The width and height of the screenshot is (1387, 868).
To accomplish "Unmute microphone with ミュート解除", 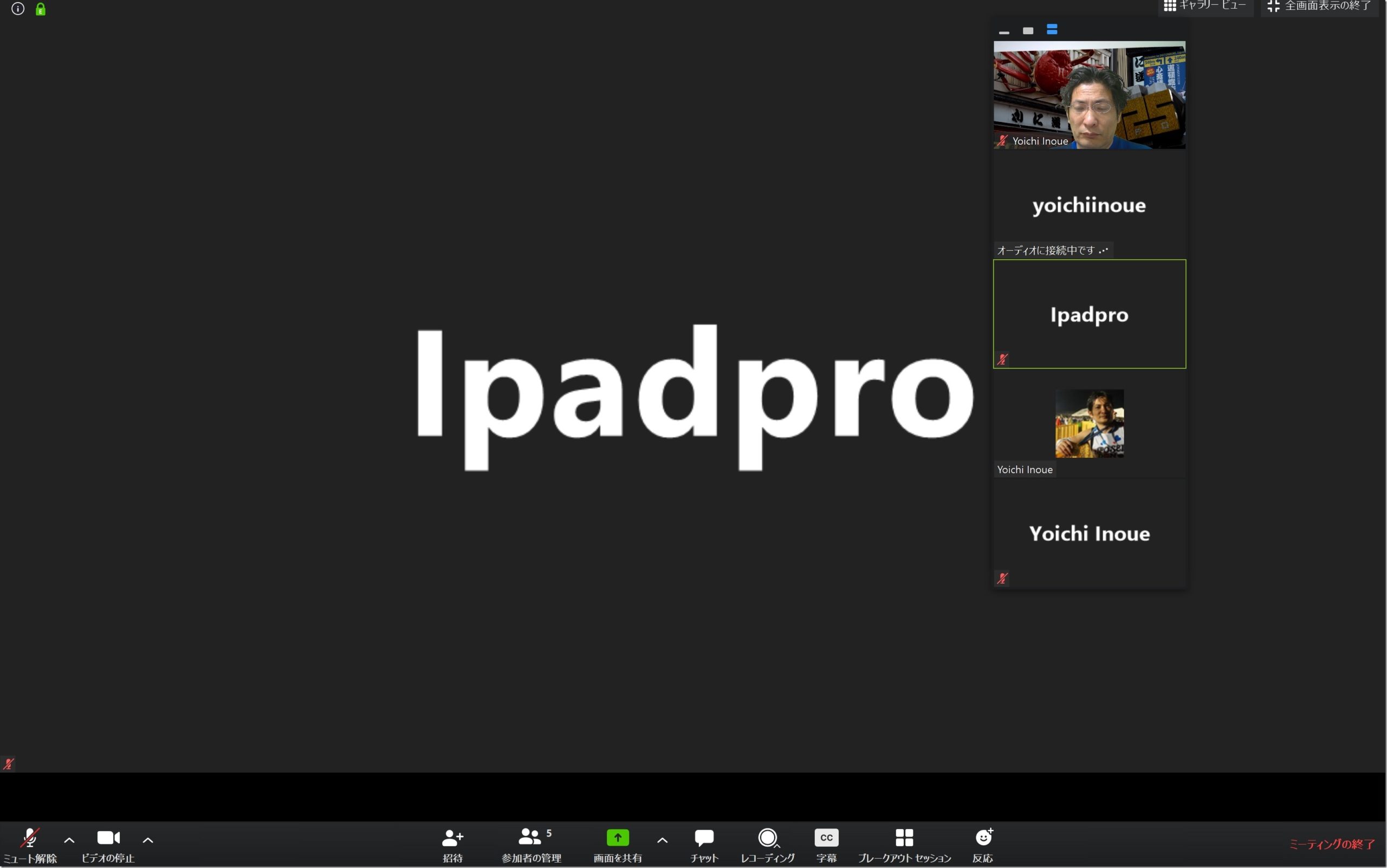I will 30,846.
